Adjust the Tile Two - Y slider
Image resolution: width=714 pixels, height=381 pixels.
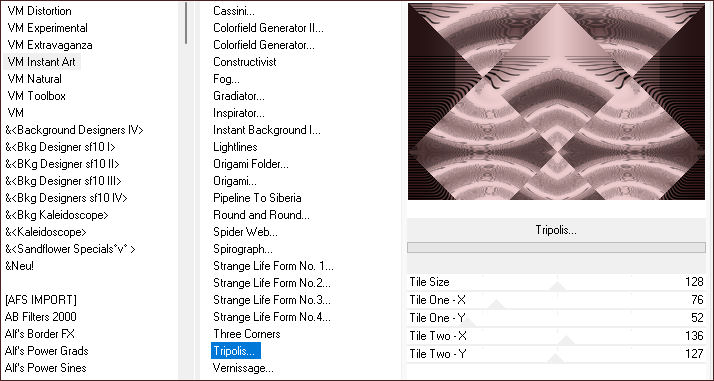[x=556, y=354]
